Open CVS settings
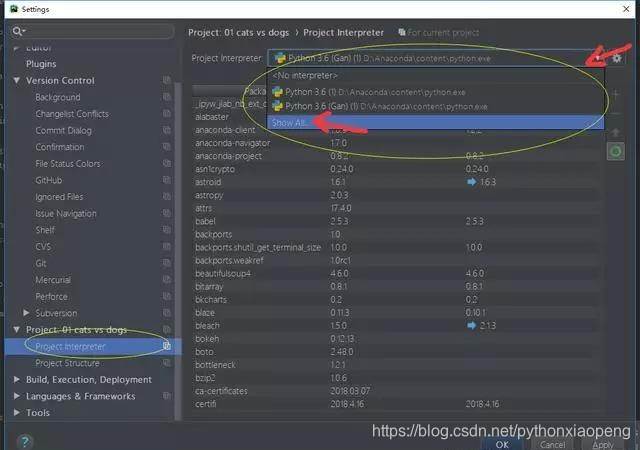Viewport: 640px width, 450px height. click(43, 247)
